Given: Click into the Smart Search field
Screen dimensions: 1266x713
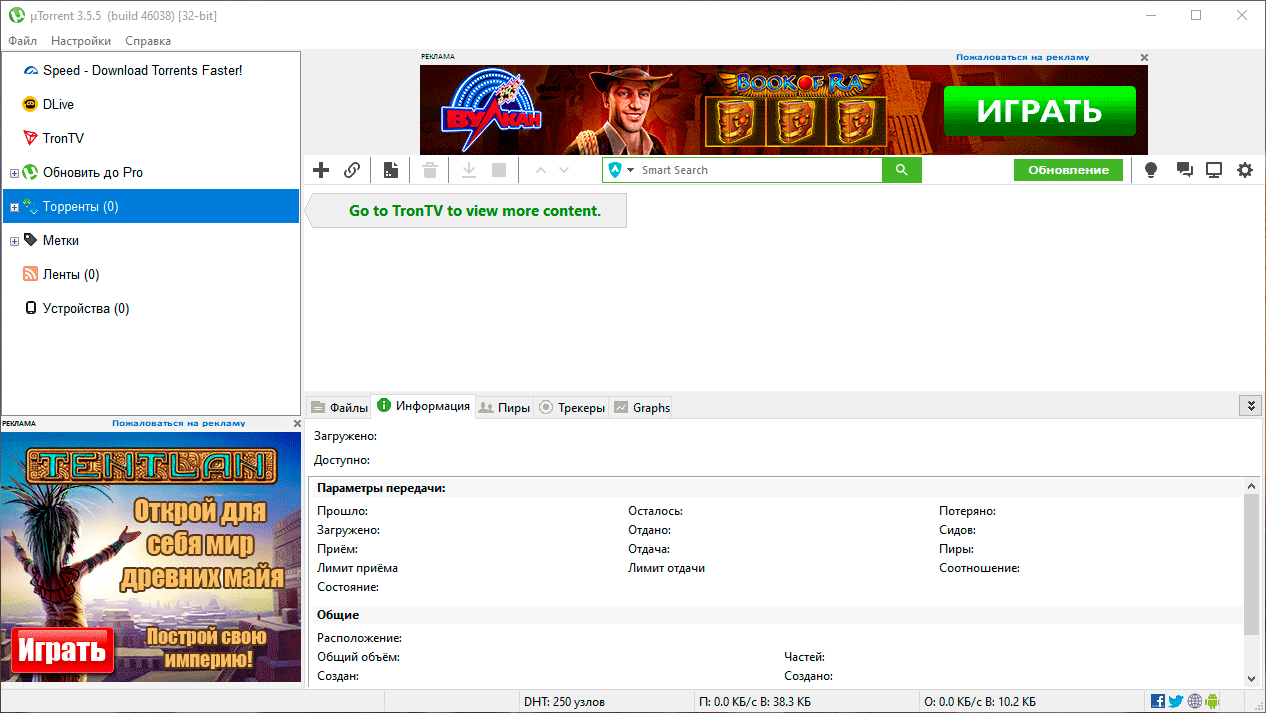Looking at the screenshot, I should tap(758, 170).
